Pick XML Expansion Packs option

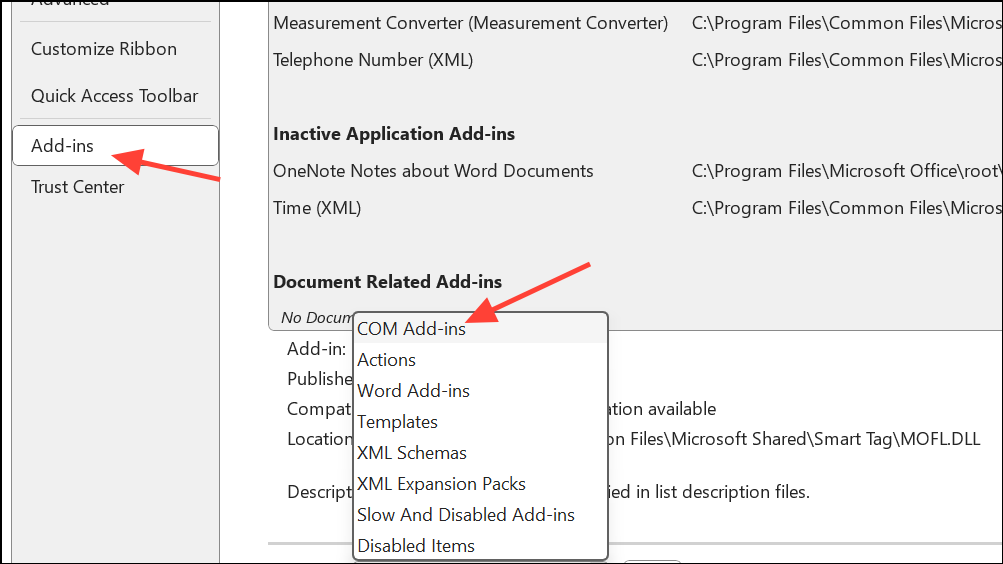(441, 484)
